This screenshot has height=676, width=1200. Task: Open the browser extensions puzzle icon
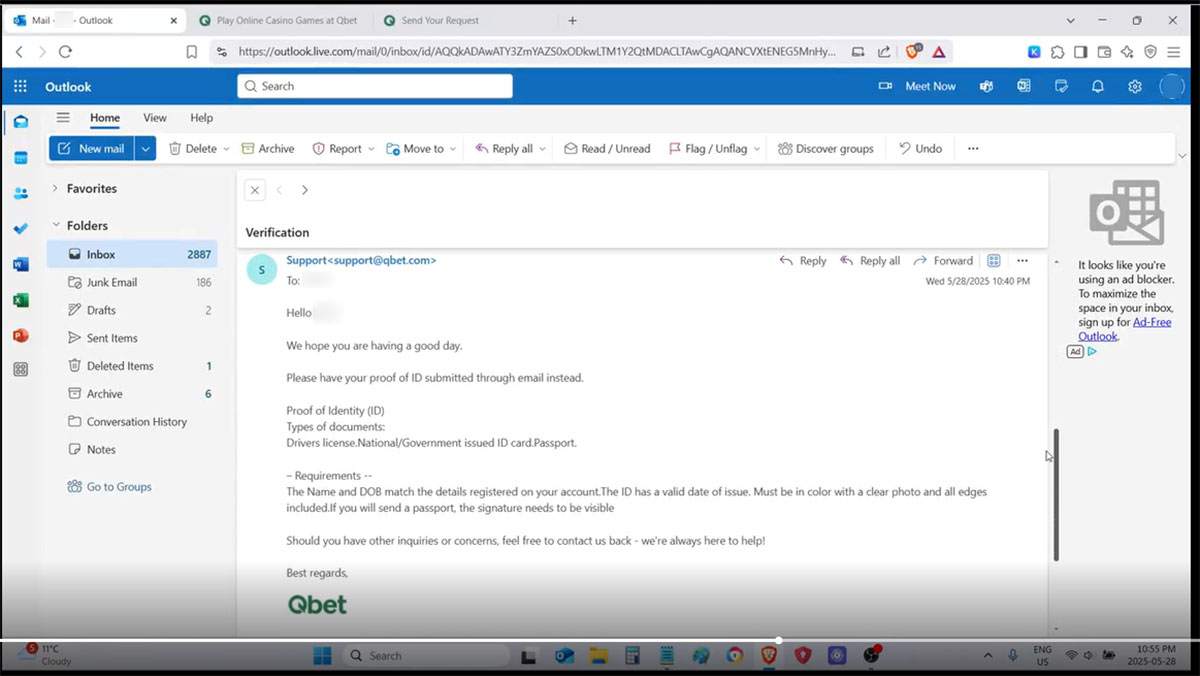point(1057,52)
